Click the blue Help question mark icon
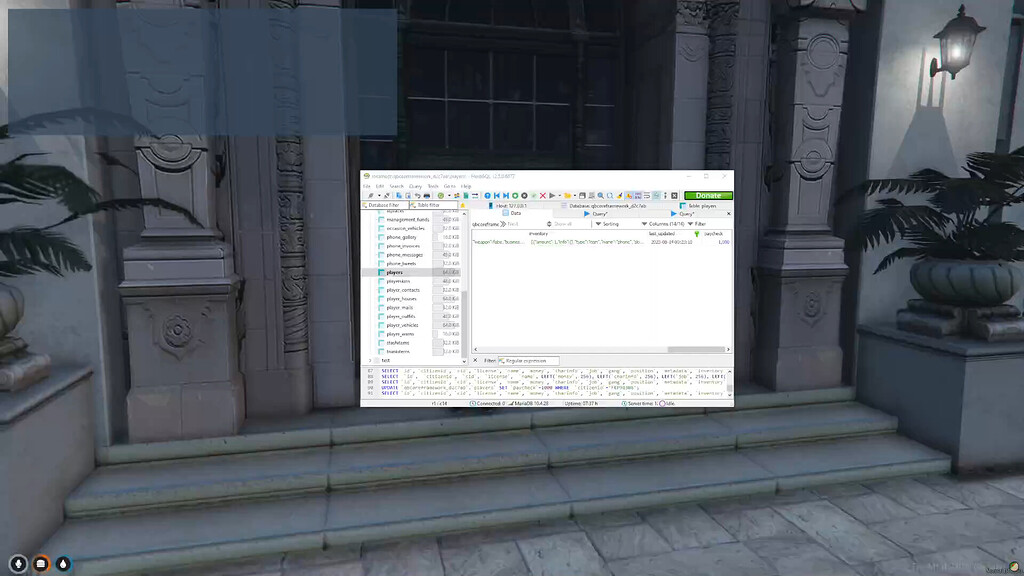1024x576 pixels. coord(487,195)
